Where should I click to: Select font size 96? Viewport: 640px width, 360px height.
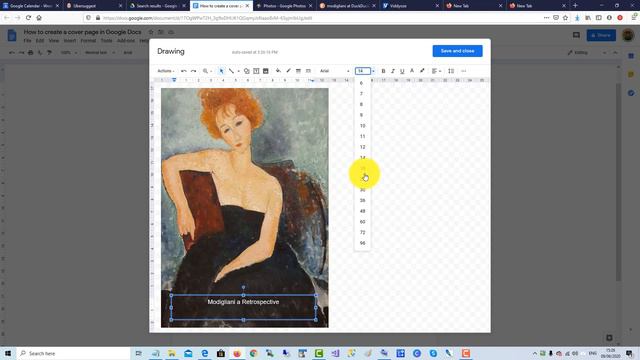(x=362, y=243)
